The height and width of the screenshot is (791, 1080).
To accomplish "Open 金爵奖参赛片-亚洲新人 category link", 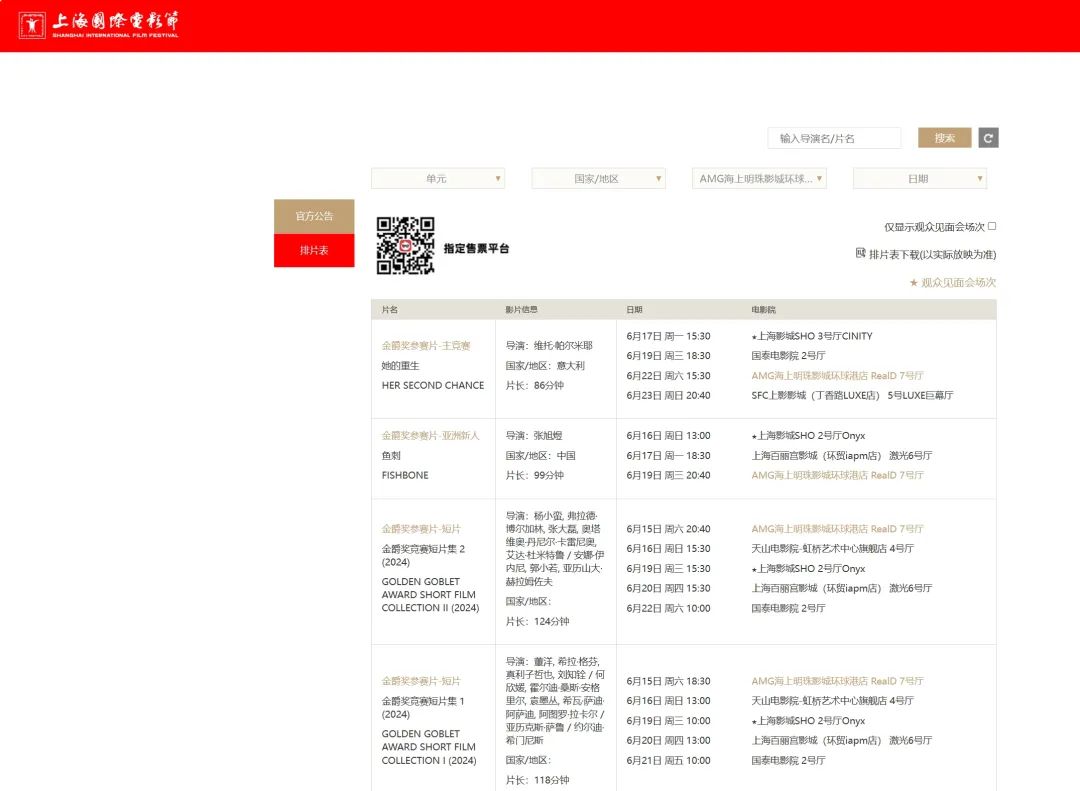I will point(430,436).
